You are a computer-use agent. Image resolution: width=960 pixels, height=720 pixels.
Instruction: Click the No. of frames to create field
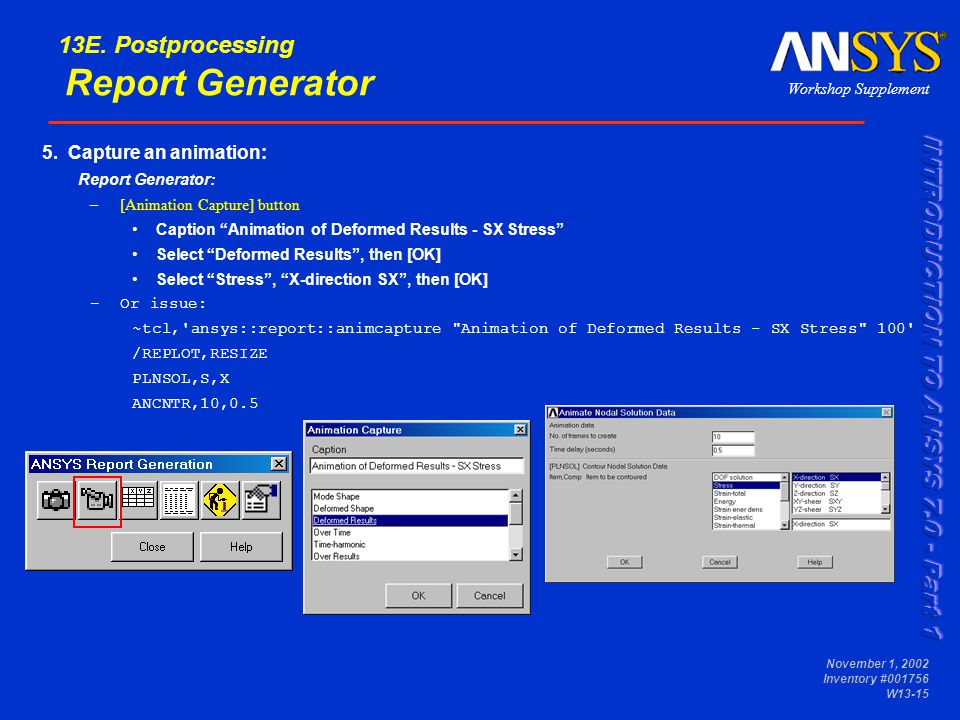tap(733, 437)
